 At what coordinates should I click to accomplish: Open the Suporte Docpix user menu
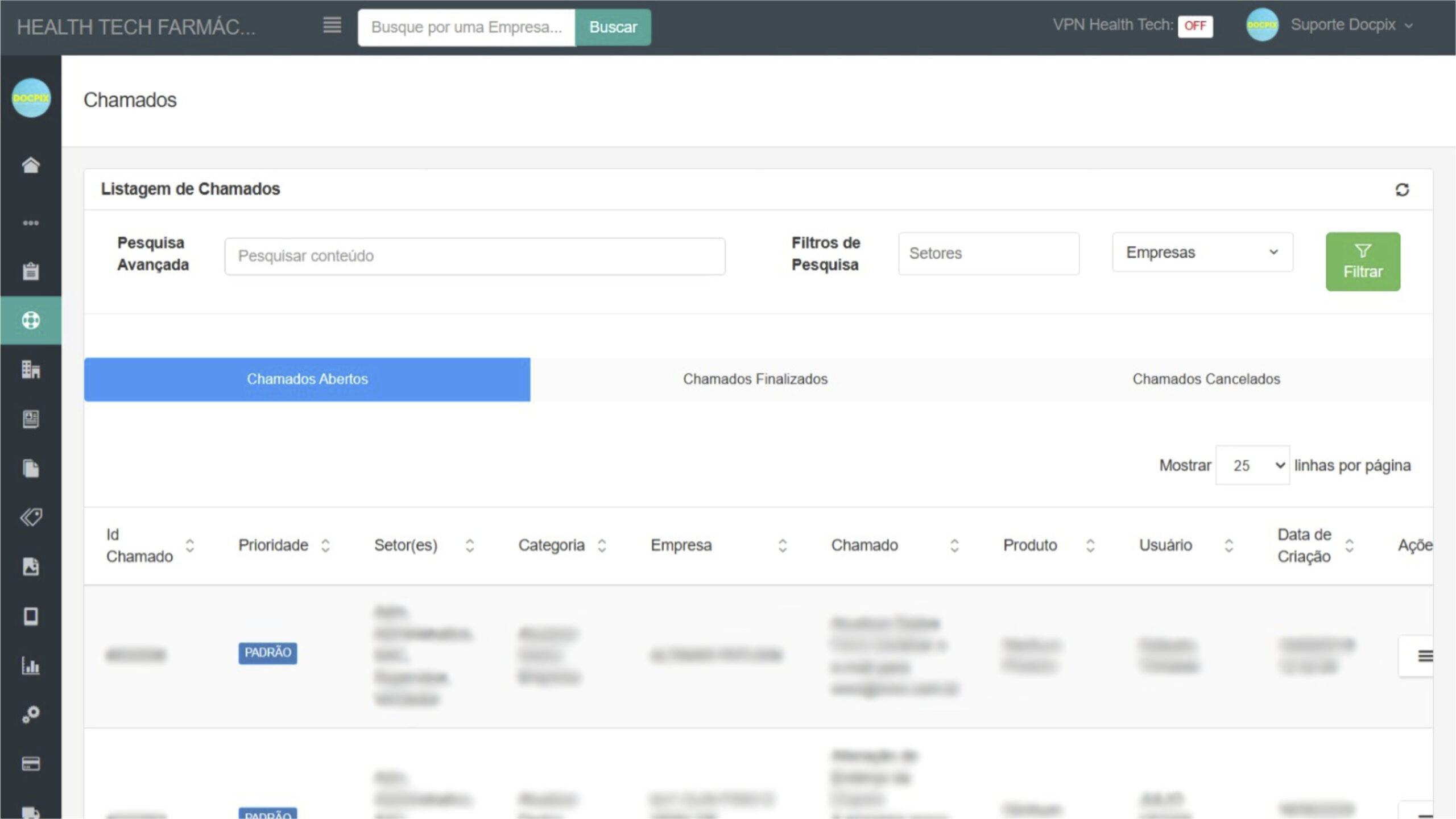pyautogui.click(x=1343, y=25)
